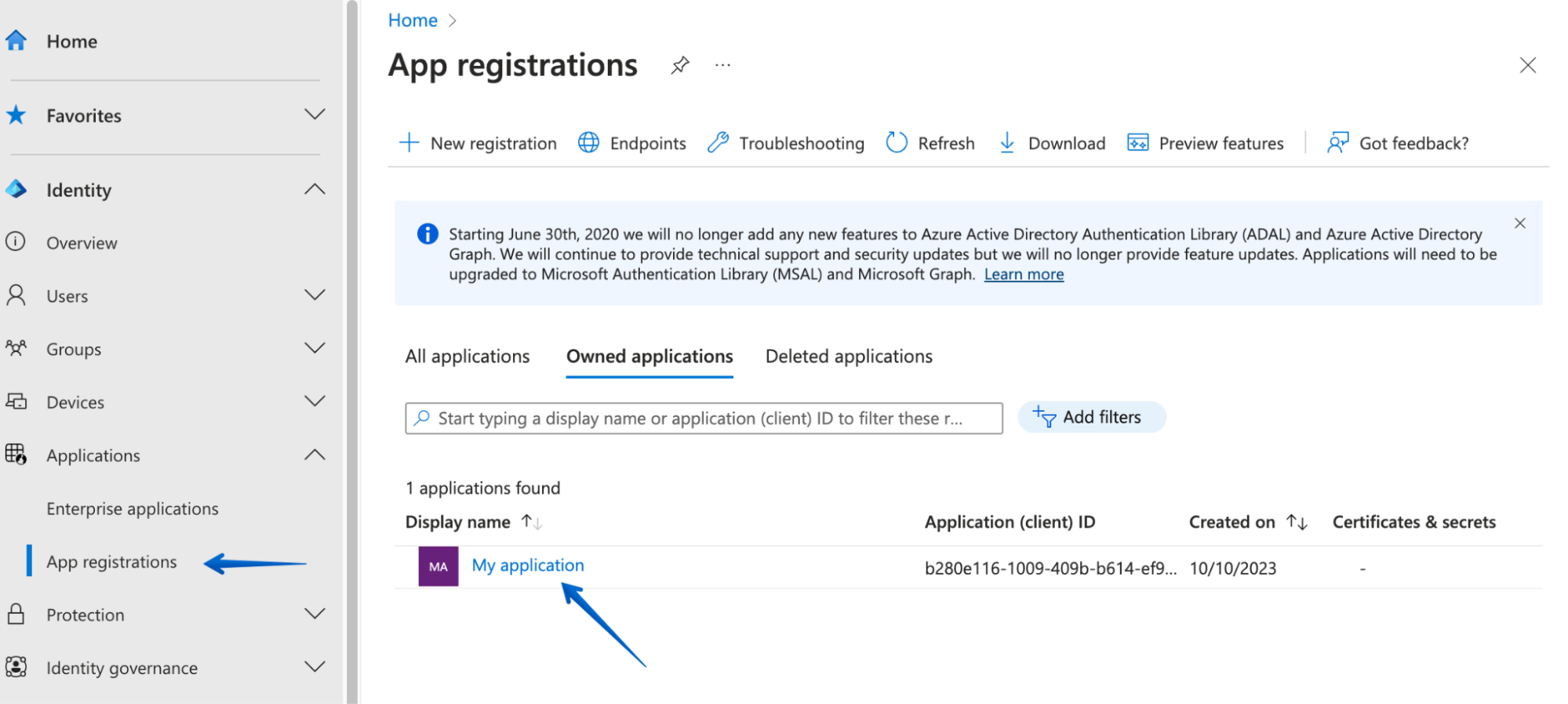Click the Preview features icon

(1137, 143)
